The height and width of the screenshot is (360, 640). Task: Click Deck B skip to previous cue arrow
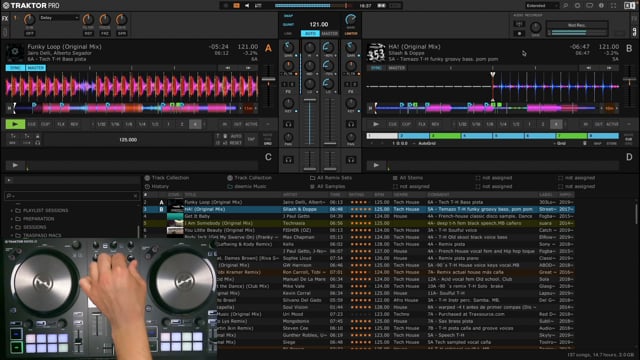(x=589, y=68)
